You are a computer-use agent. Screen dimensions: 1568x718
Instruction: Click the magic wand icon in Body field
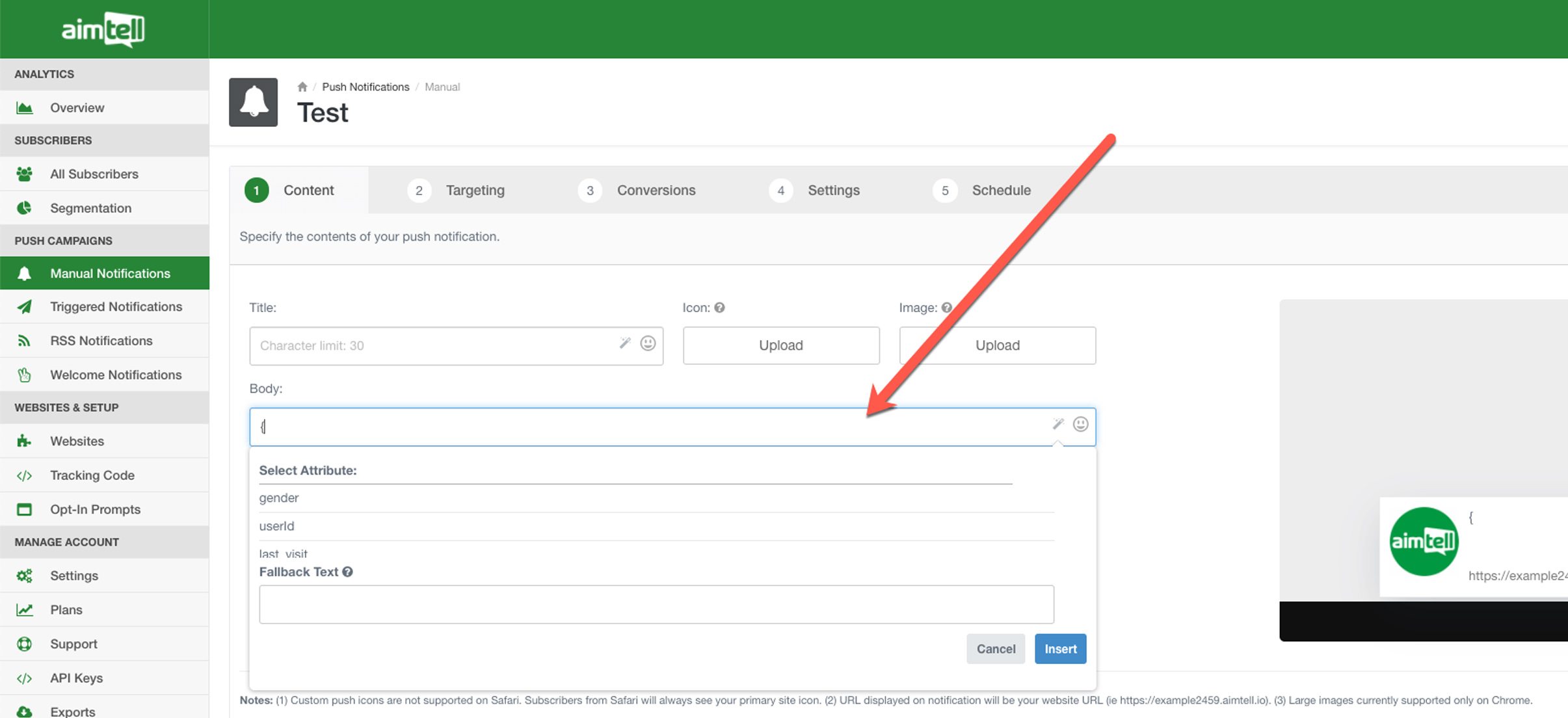click(1058, 424)
